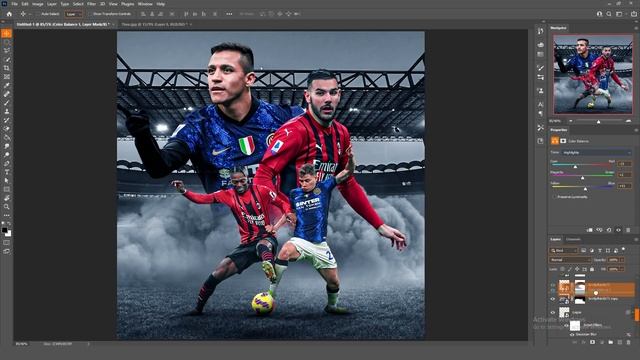
Task: Select the Brush tool
Action: (x=7, y=102)
